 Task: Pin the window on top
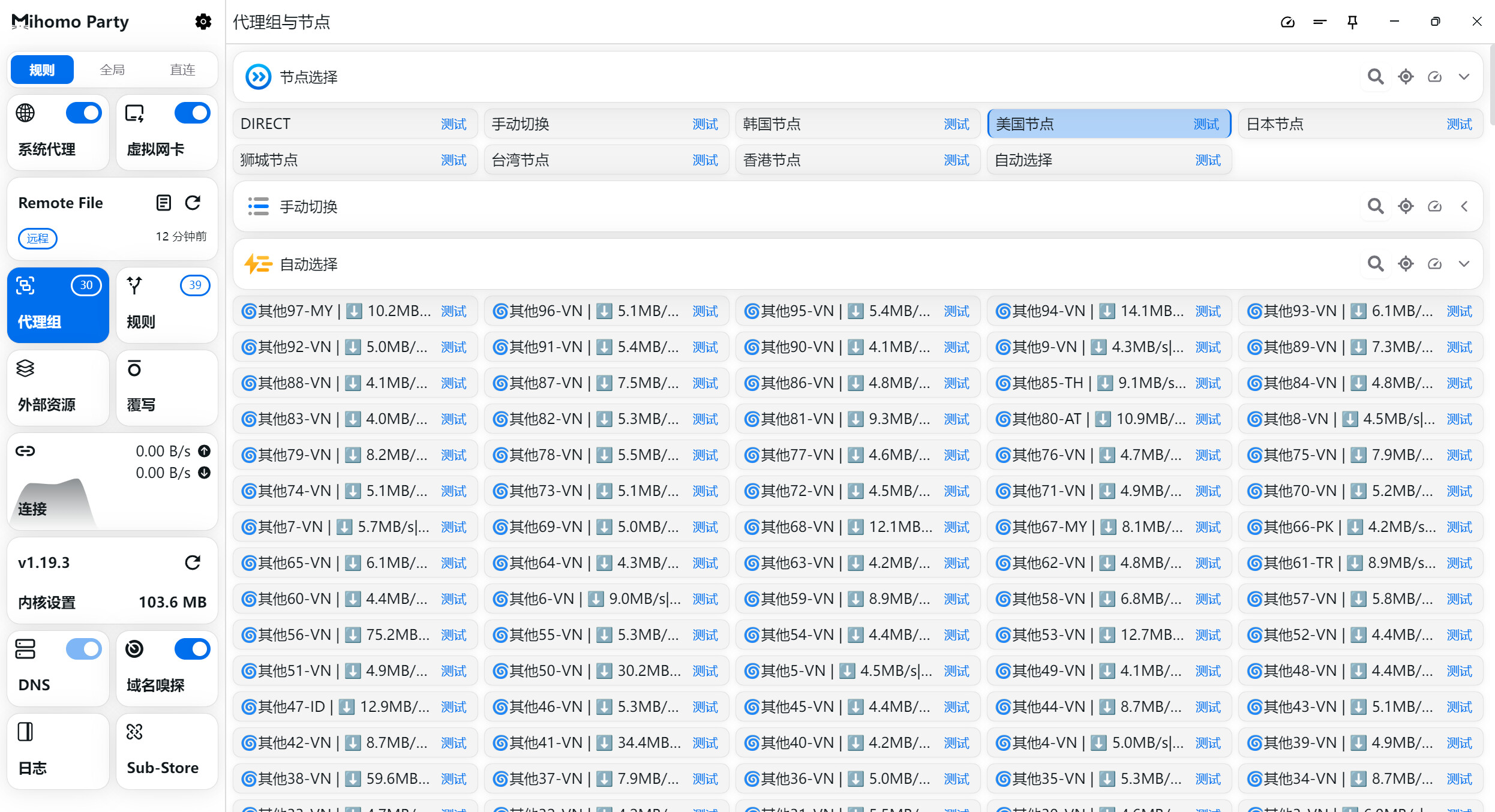click(x=1352, y=22)
